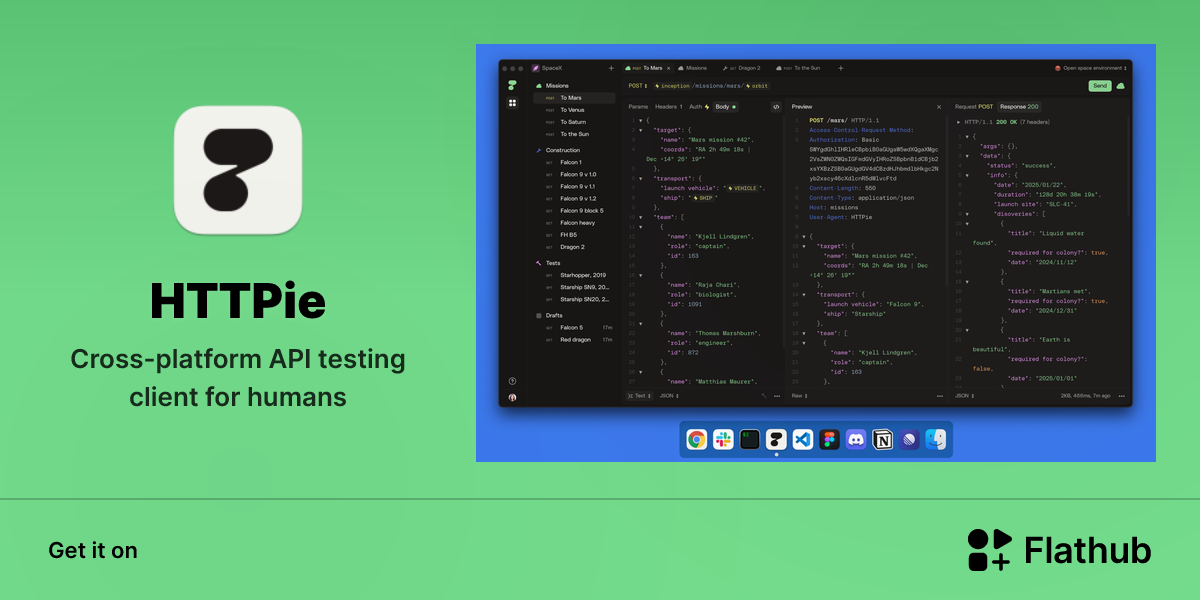Open the JSON dropdown in the response footer
1200x600 pixels.
(x=965, y=395)
